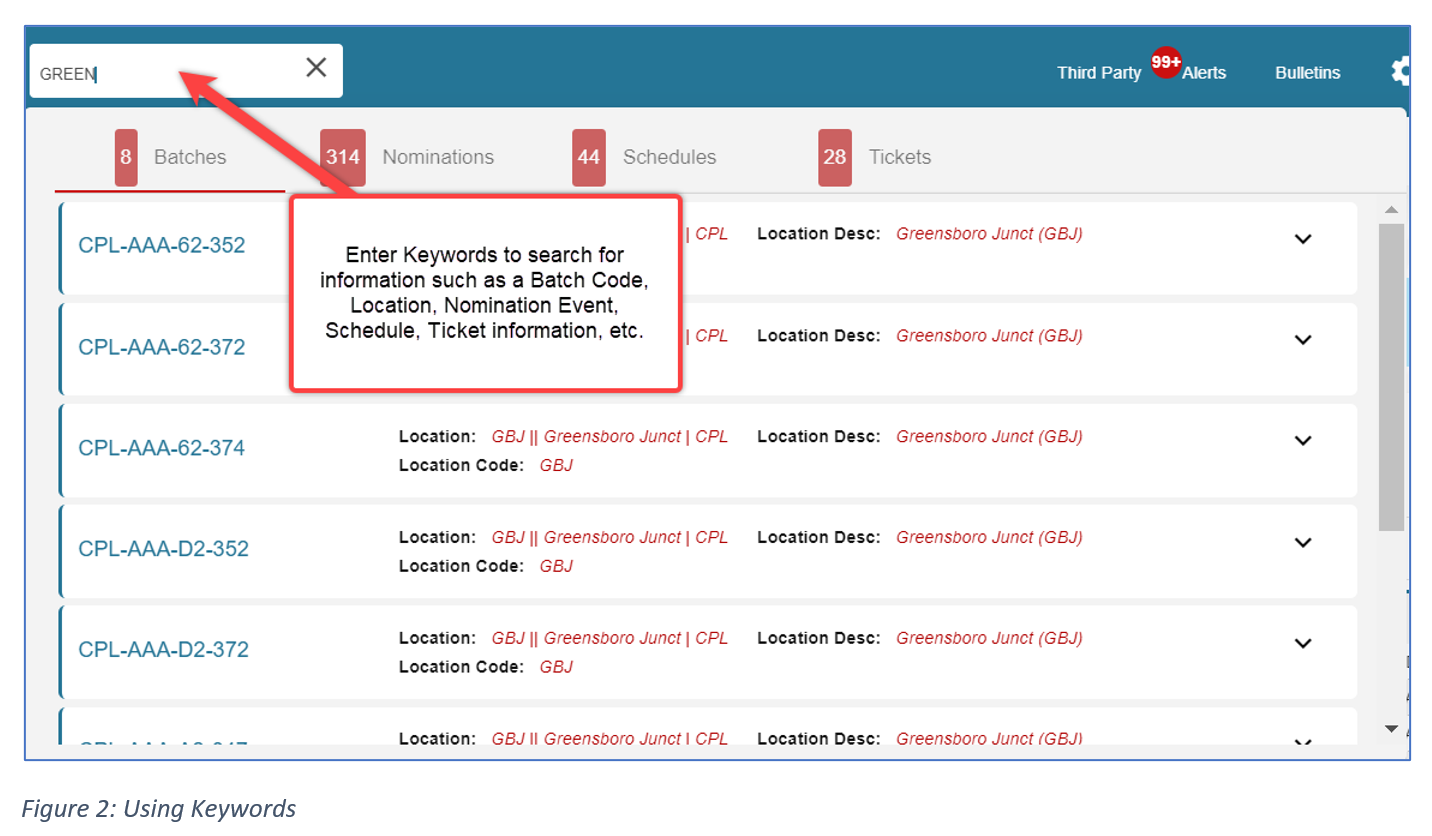Click the 8 batches count badge
The image size is (1432, 836).
(x=126, y=157)
